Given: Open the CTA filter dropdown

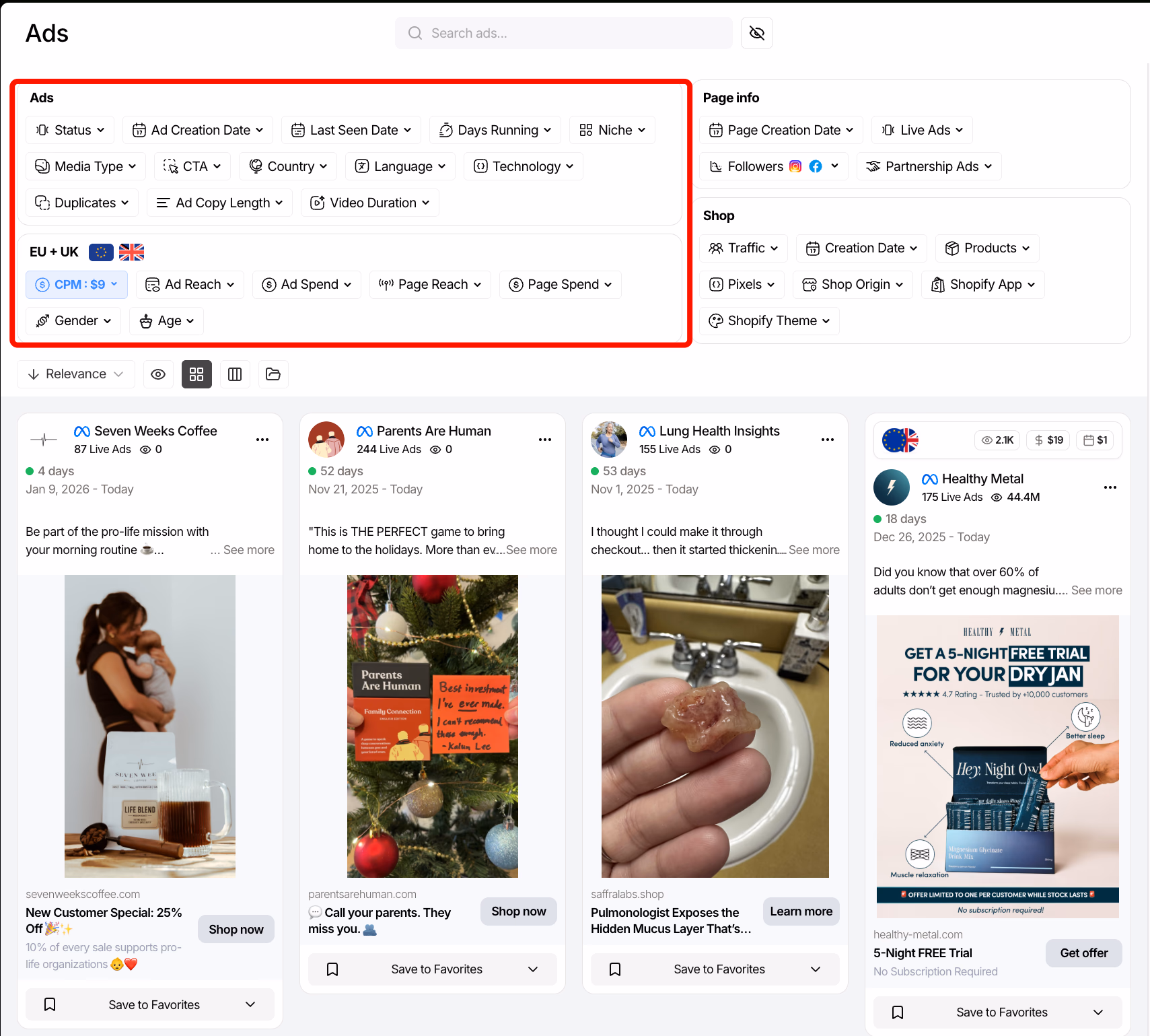Looking at the screenshot, I should [x=192, y=166].
